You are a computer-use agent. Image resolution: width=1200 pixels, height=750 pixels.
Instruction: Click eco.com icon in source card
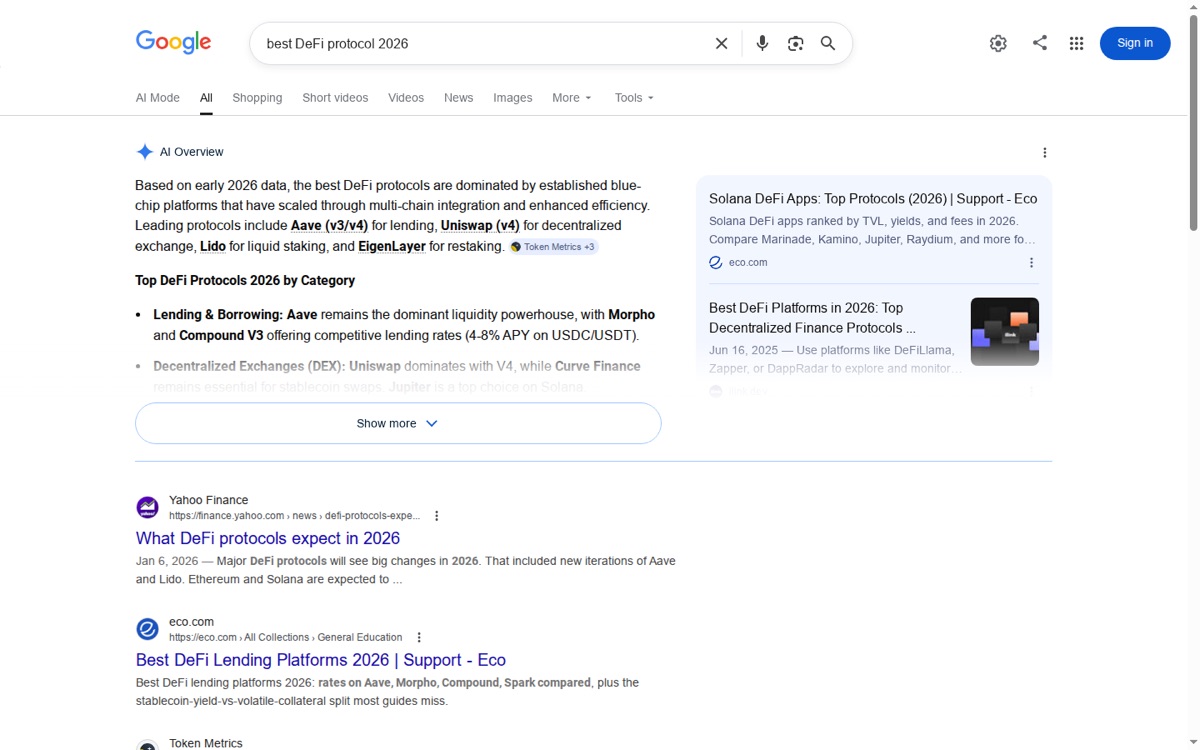pos(716,263)
